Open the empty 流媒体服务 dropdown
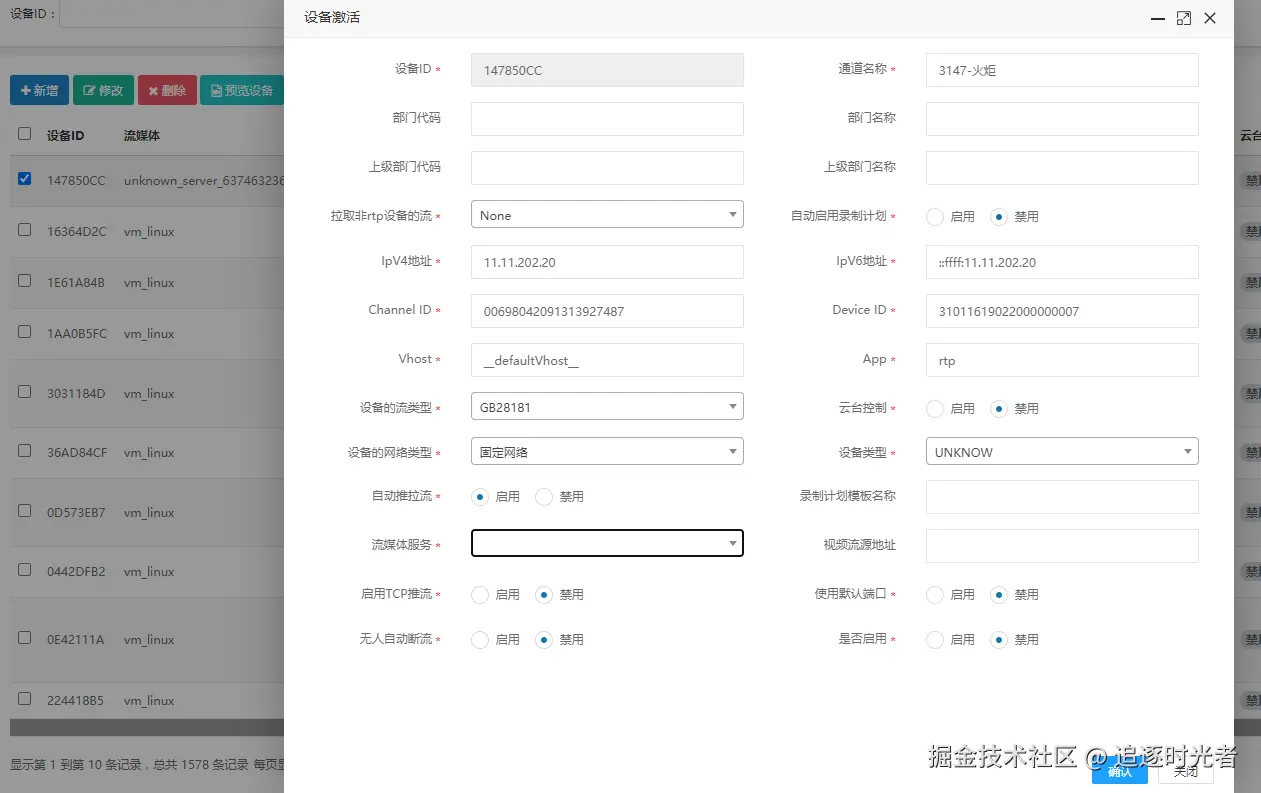Screen dimensions: 1261x793 (607, 543)
